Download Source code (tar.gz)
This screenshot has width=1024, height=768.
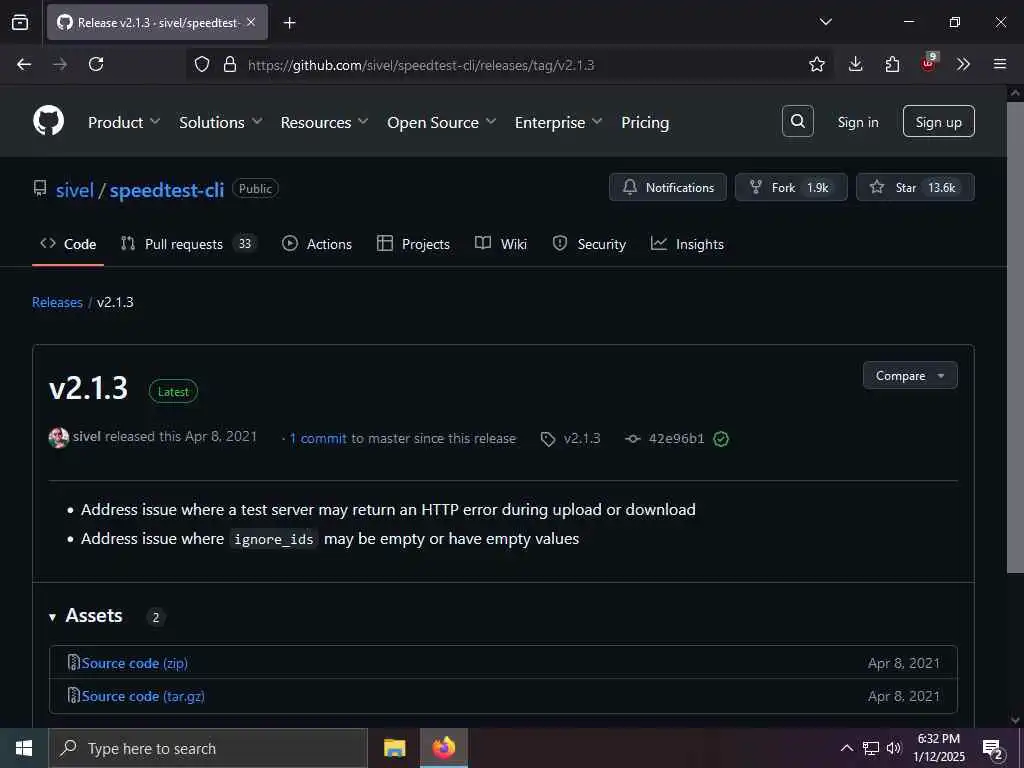coord(143,696)
